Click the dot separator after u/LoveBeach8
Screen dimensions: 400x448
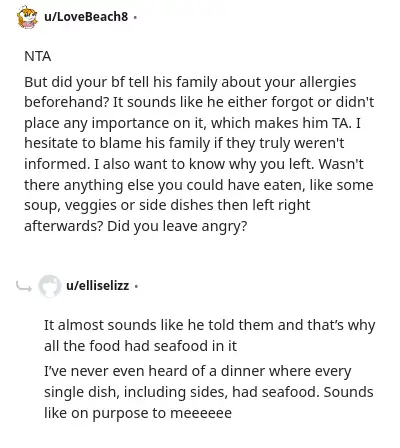(135, 17)
